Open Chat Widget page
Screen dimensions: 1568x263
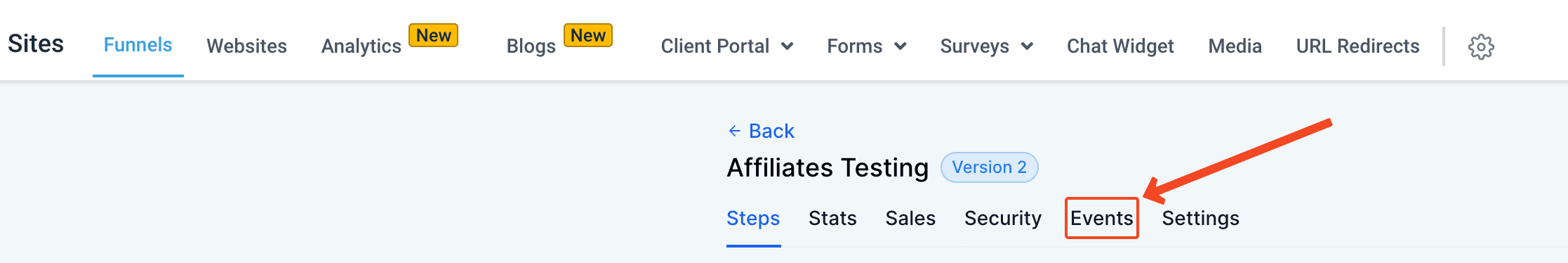click(x=1120, y=46)
